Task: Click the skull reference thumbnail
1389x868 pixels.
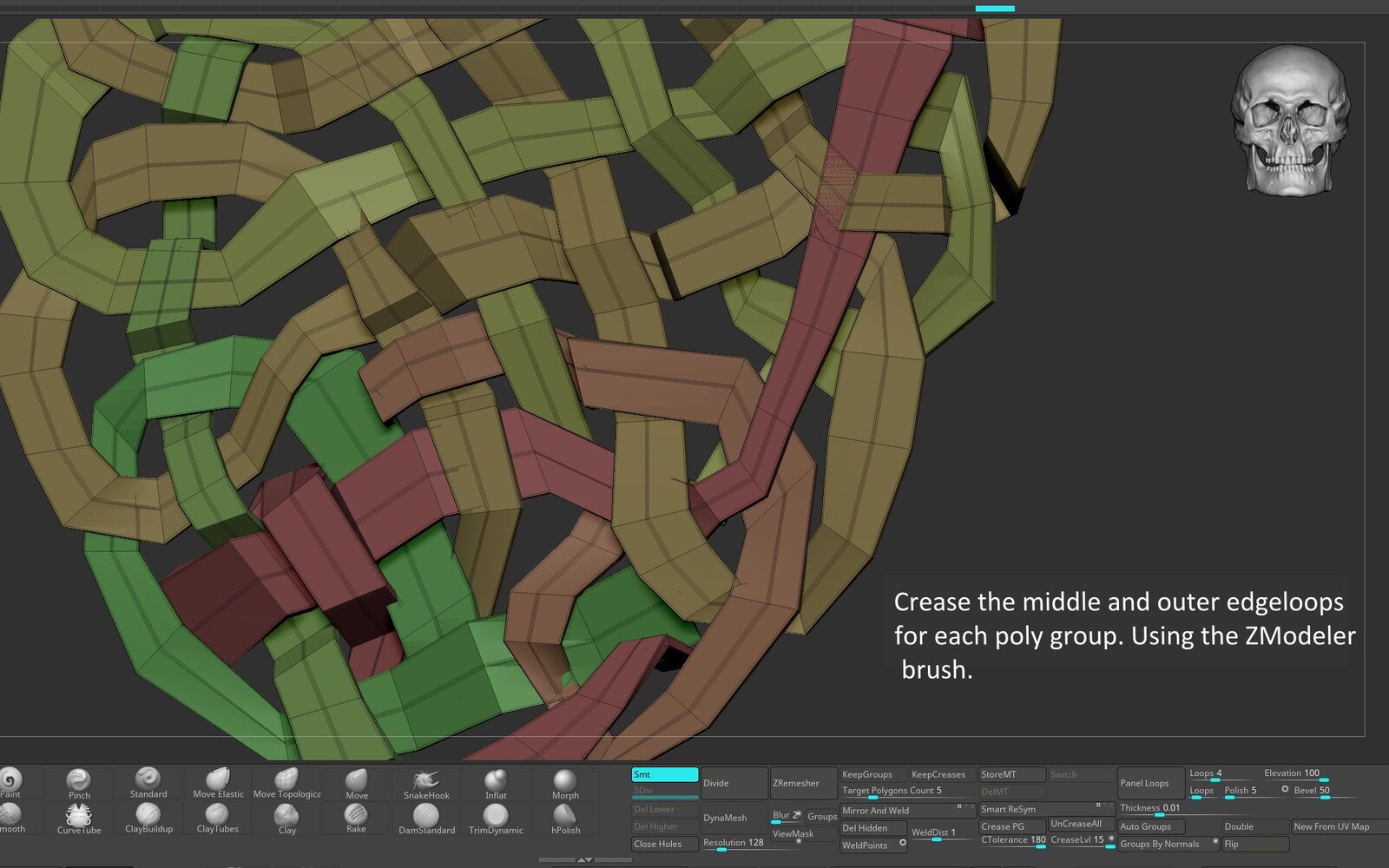Action: coord(1290,121)
